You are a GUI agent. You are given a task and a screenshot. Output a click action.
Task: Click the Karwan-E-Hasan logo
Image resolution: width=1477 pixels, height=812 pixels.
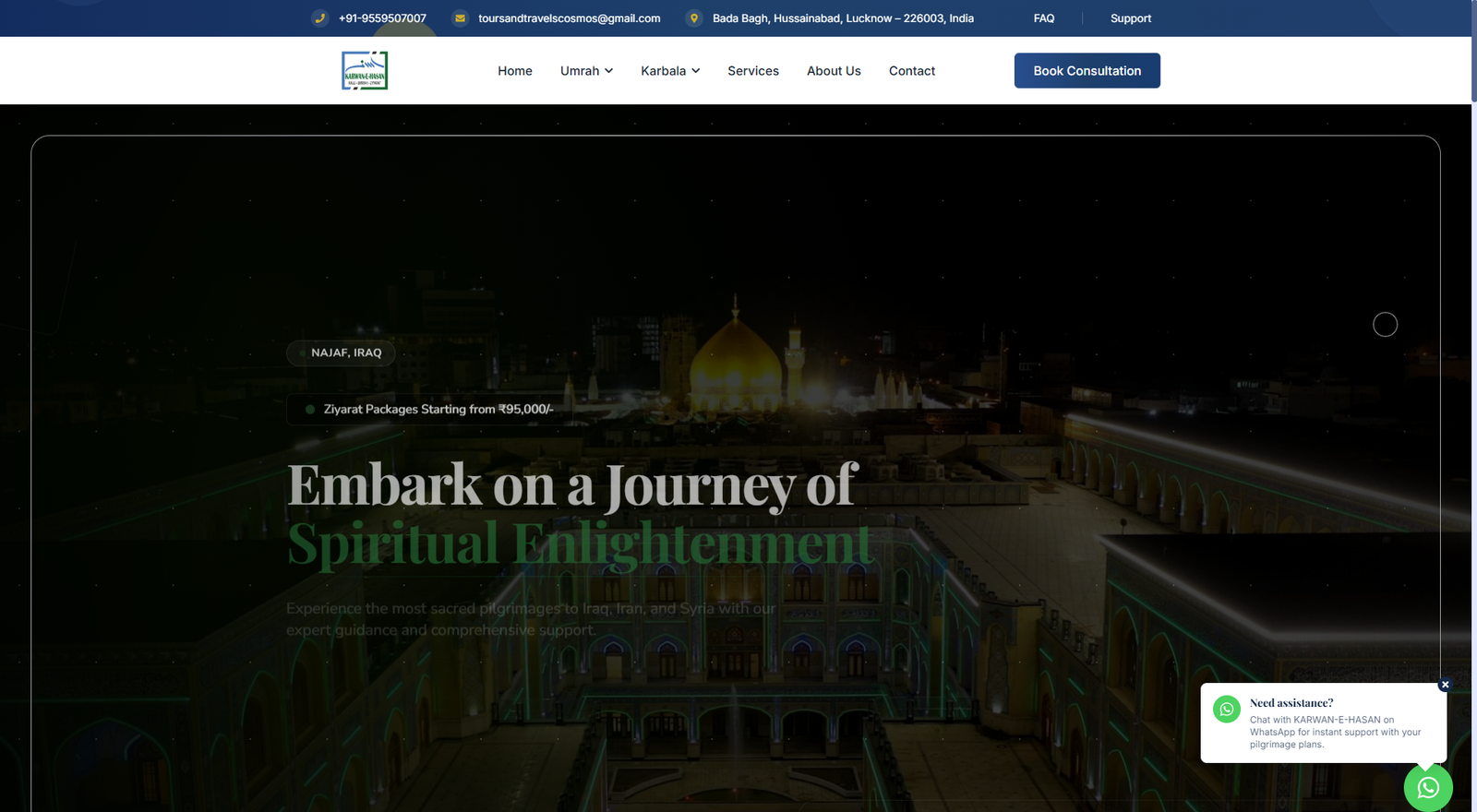tap(365, 71)
